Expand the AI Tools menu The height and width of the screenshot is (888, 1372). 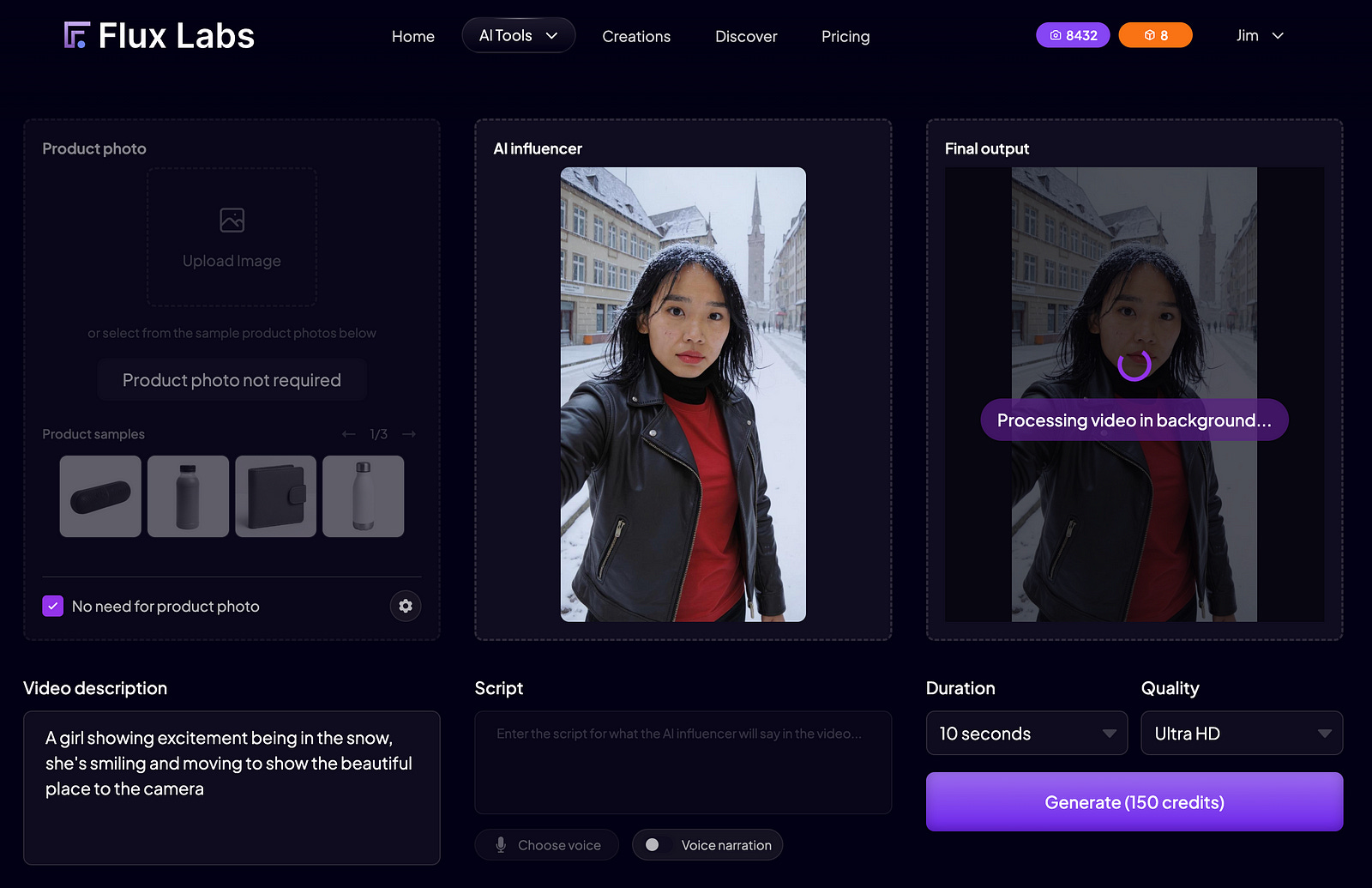(x=518, y=35)
